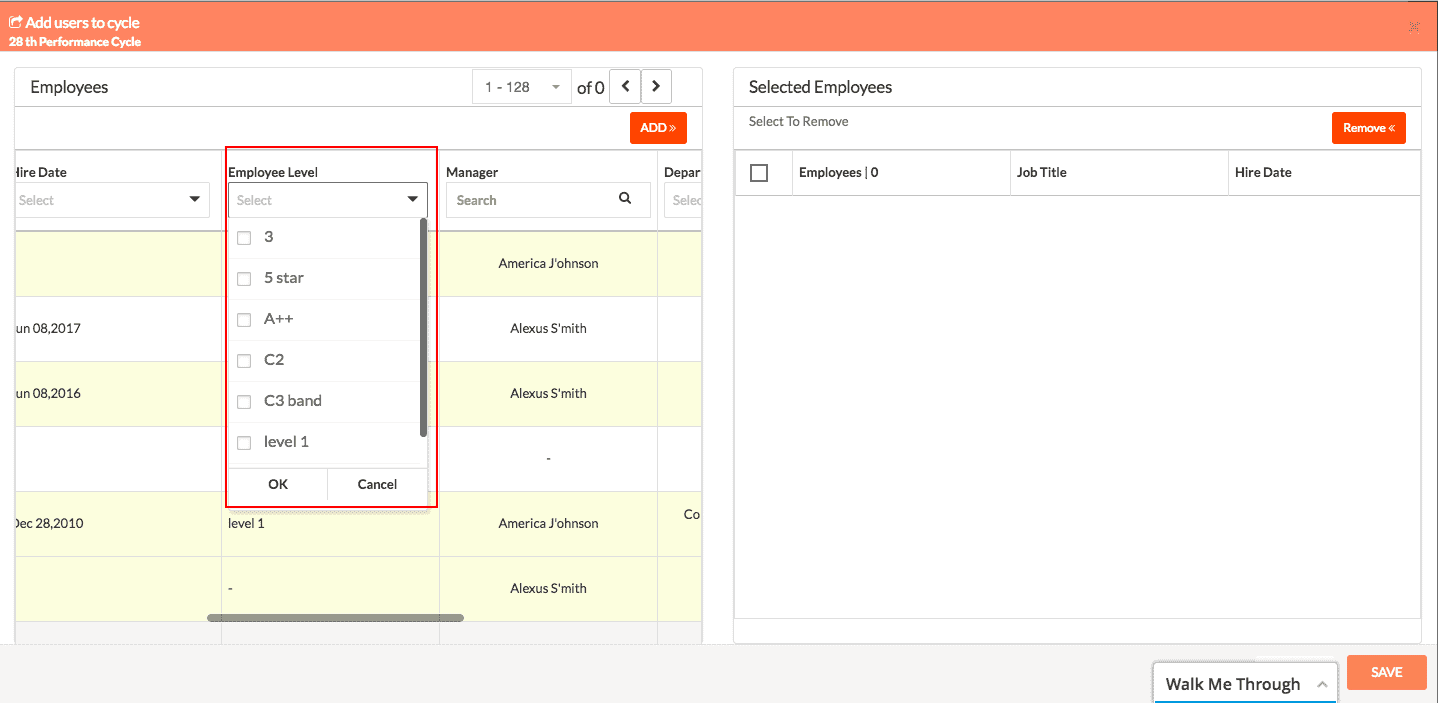Open the Hire Date Select dropdown
The image size is (1438, 703).
tap(111, 200)
